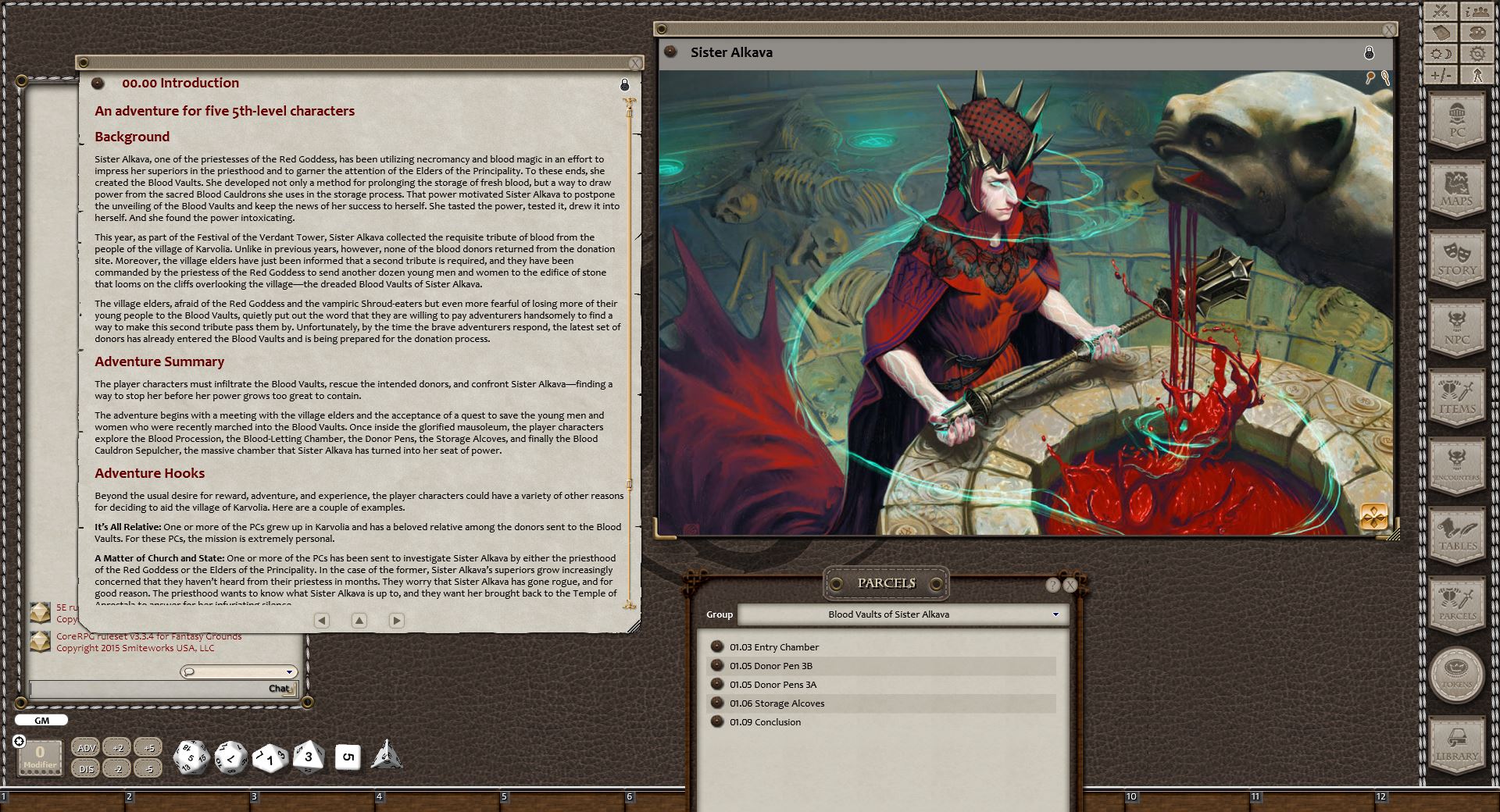1500x812 pixels.
Task: Toggle the Sister Alkava image lock
Action: pos(1369,52)
